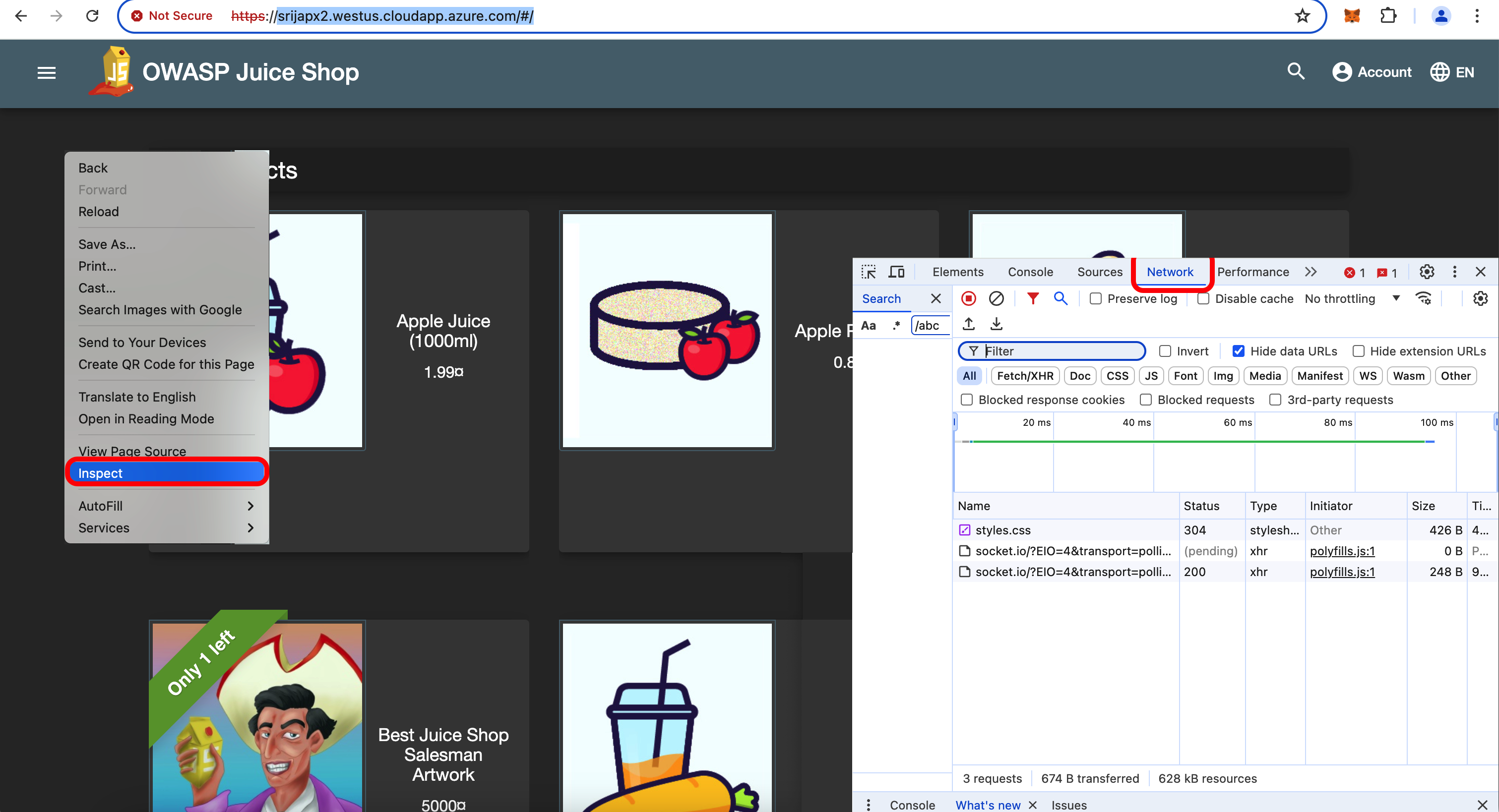
Task: Filter requests by JS type
Action: (1151, 376)
